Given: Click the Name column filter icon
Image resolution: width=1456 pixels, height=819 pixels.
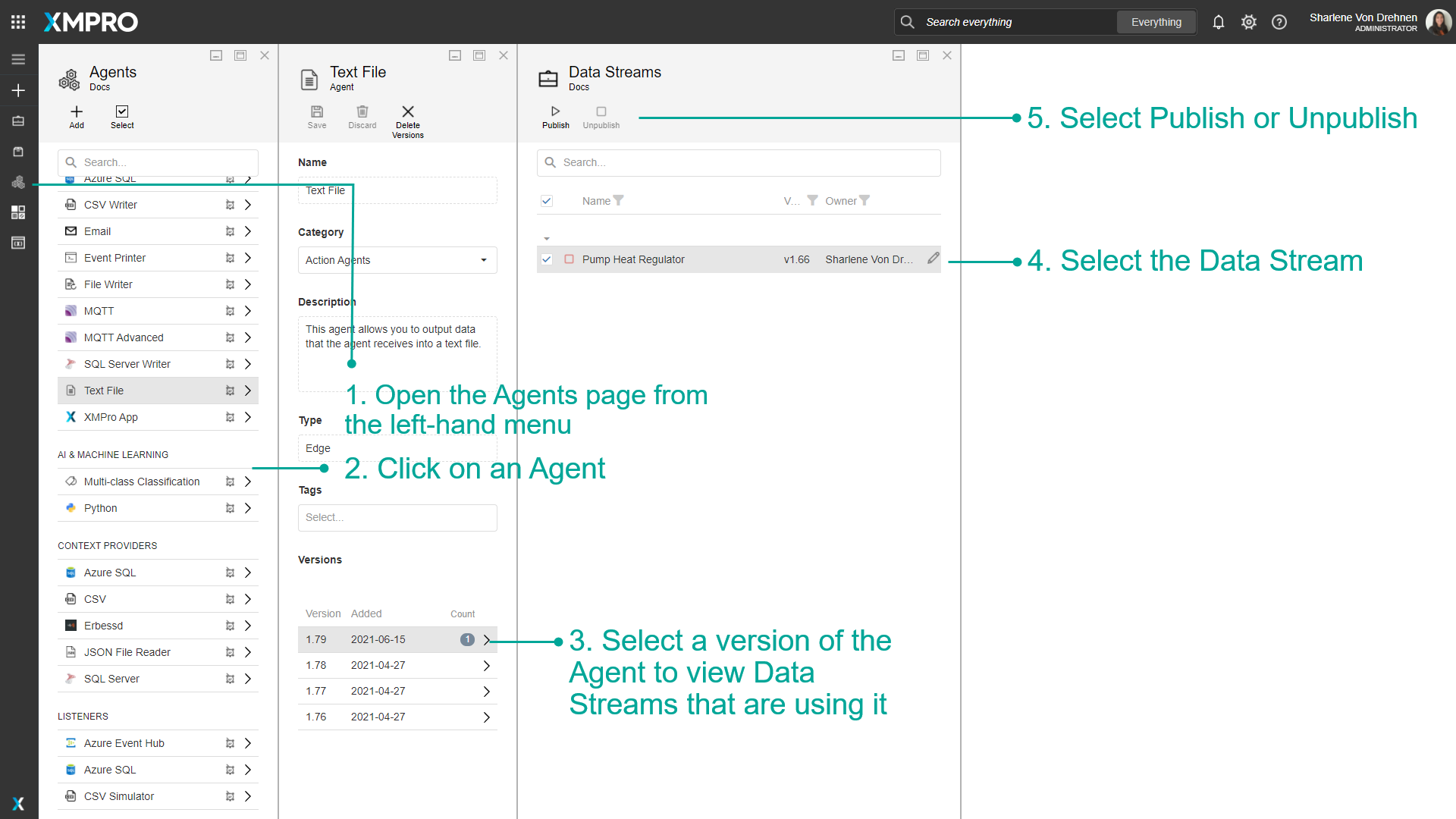Looking at the screenshot, I should [619, 200].
